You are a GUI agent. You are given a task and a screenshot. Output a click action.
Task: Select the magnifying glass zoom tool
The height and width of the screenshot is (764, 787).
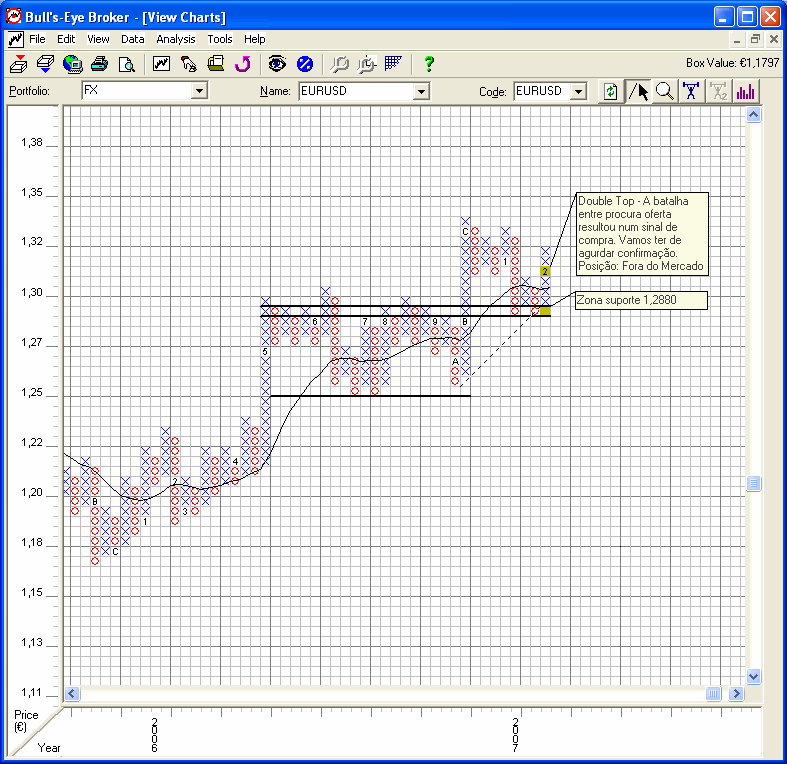pyautogui.click(x=665, y=91)
